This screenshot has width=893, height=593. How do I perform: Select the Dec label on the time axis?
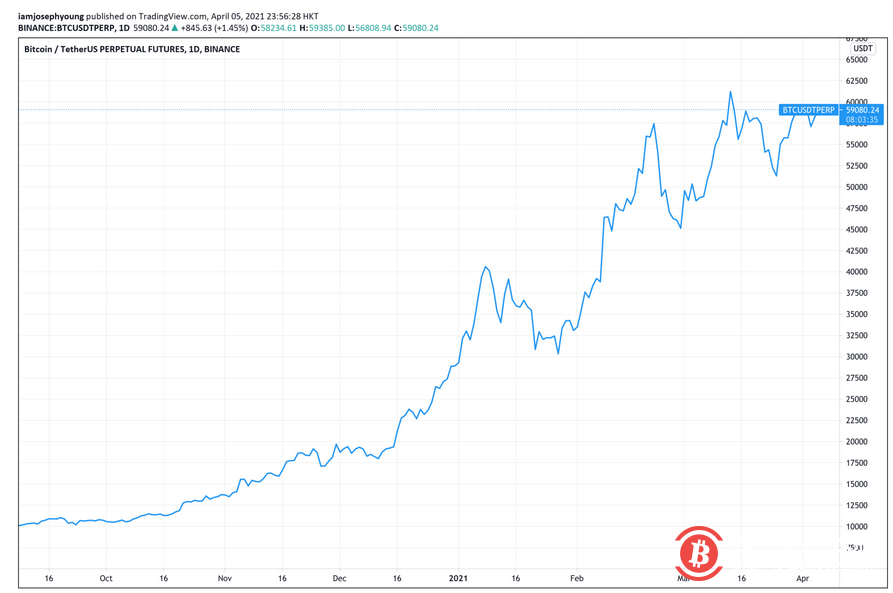point(339,578)
